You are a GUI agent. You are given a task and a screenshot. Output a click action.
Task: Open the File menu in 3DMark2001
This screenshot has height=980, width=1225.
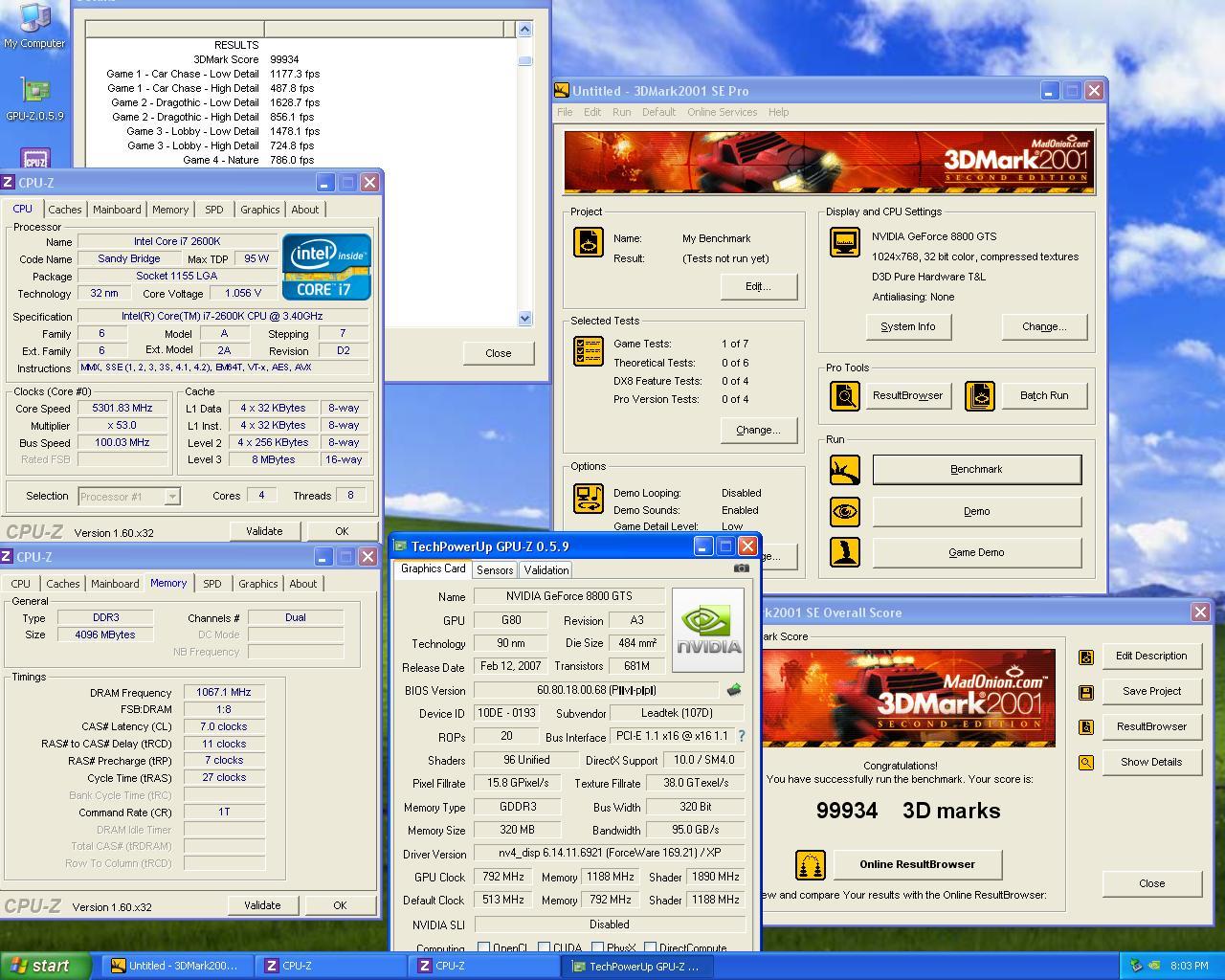coord(565,112)
